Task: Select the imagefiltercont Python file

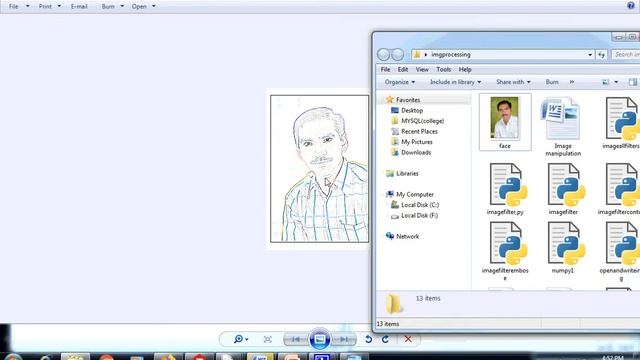Action: pos(620,189)
